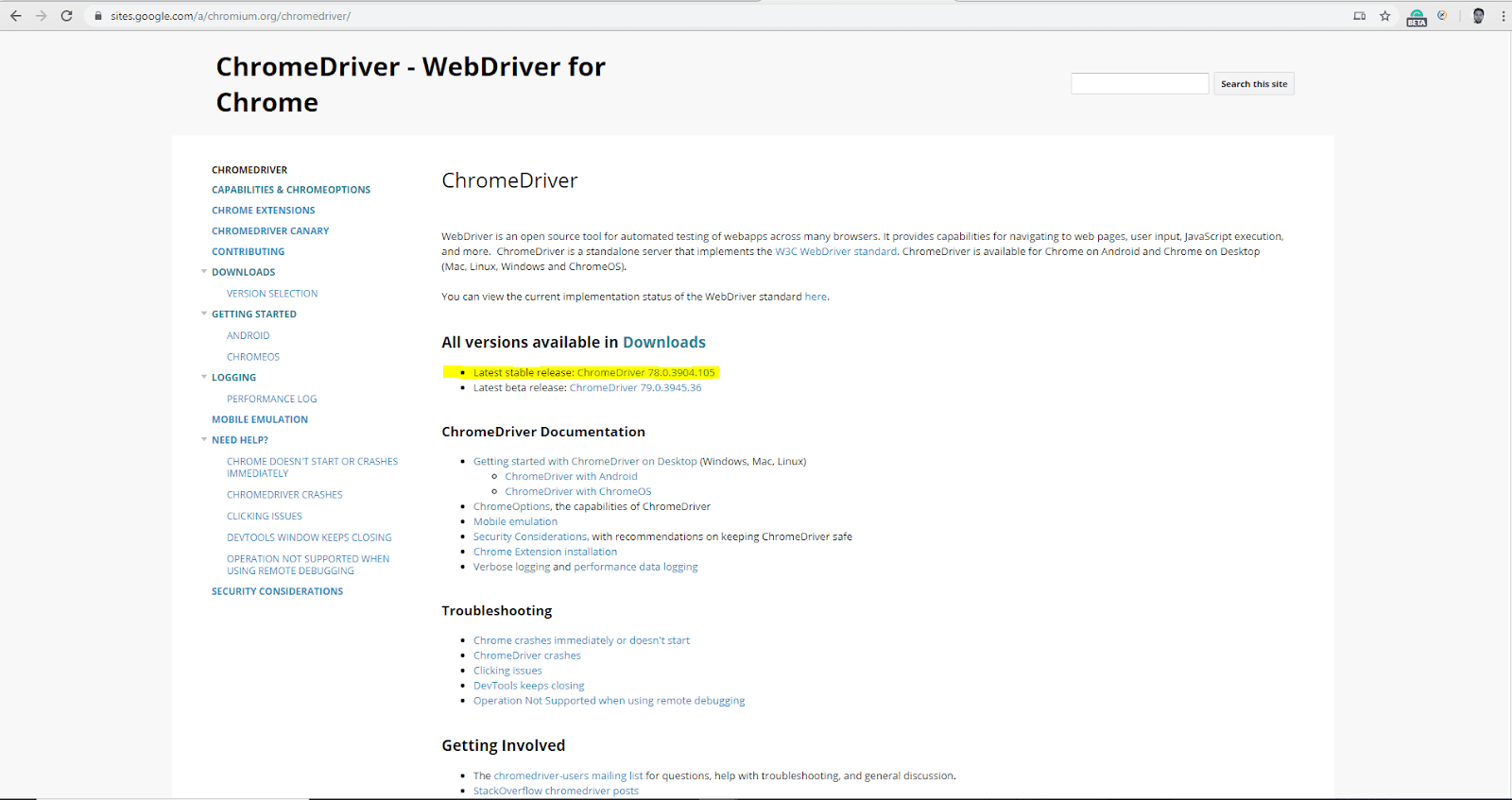Click the site search text field
Viewport: 1512px width, 800px height.
point(1139,84)
